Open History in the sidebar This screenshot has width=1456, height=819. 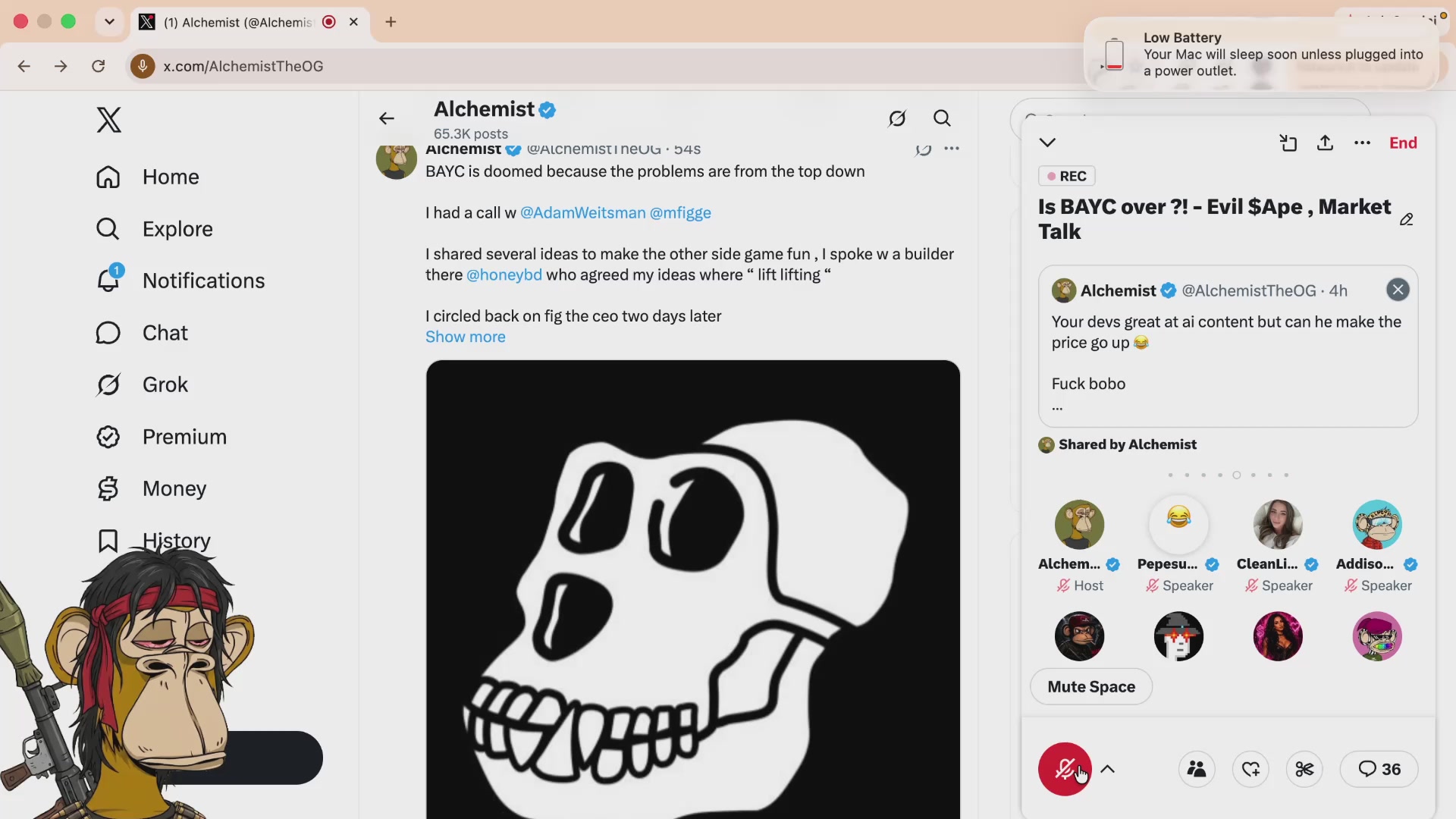[x=154, y=541]
